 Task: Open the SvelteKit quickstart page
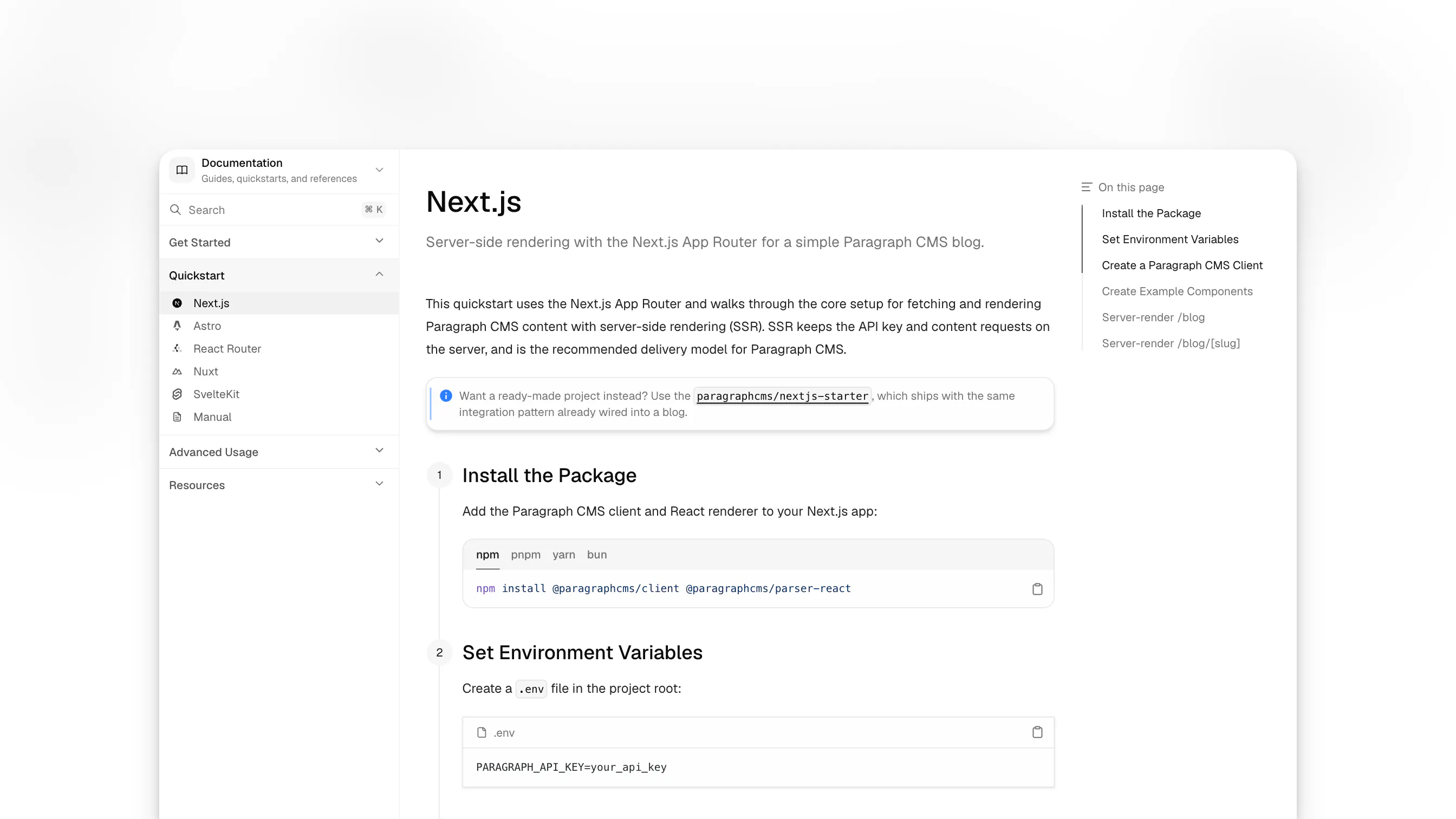(278, 394)
